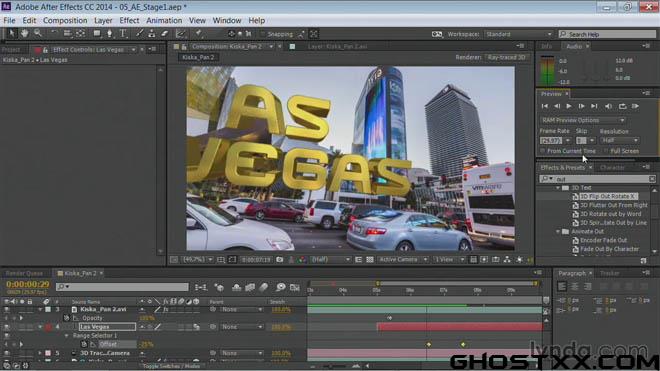Select 3D Flip Out Rotate X preset
The image size is (660, 371).
click(607, 197)
